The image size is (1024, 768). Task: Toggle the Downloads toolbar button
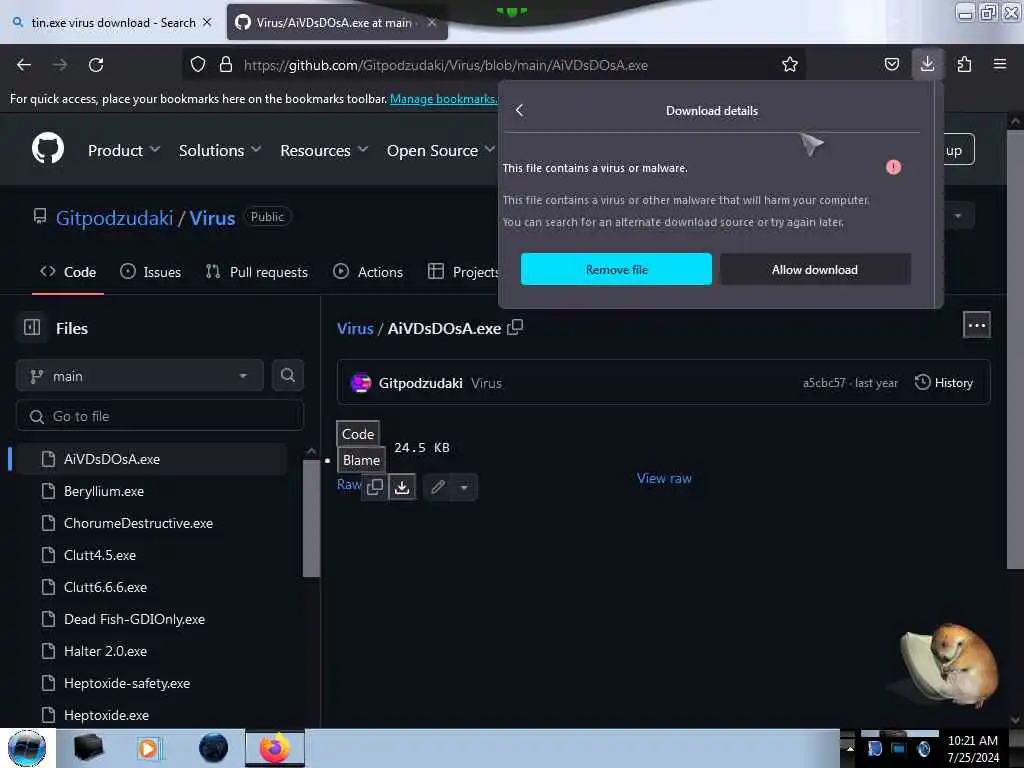(927, 64)
